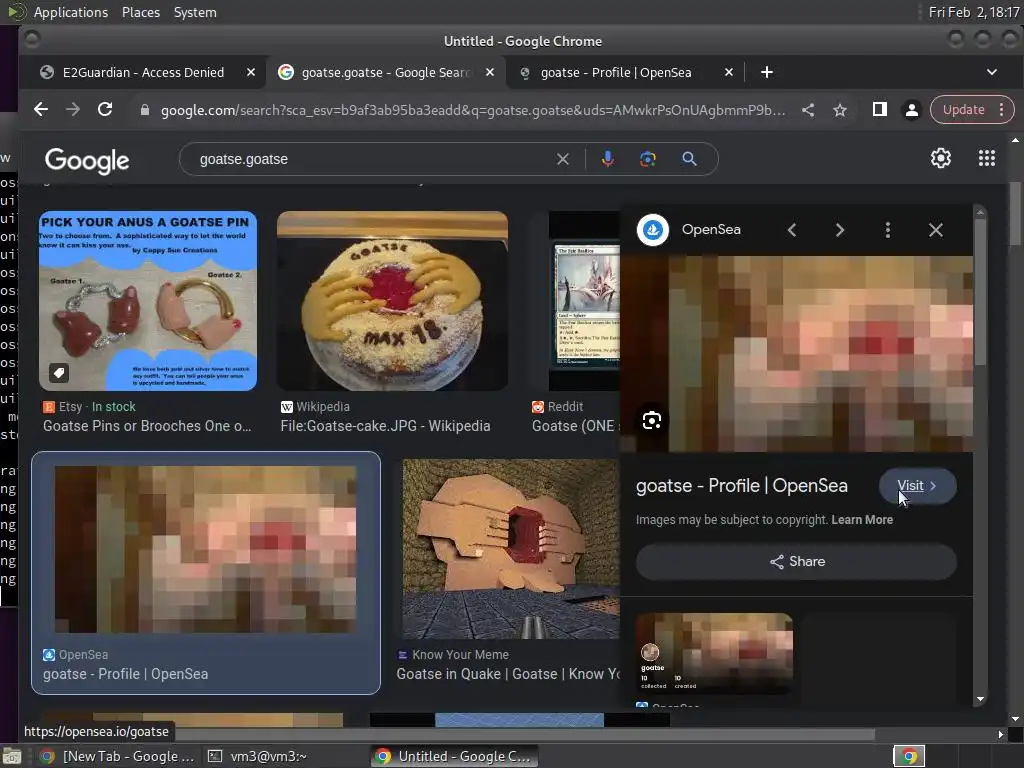The height and width of the screenshot is (768, 1024).
Task: Close the image preview panel
Action: (936, 230)
